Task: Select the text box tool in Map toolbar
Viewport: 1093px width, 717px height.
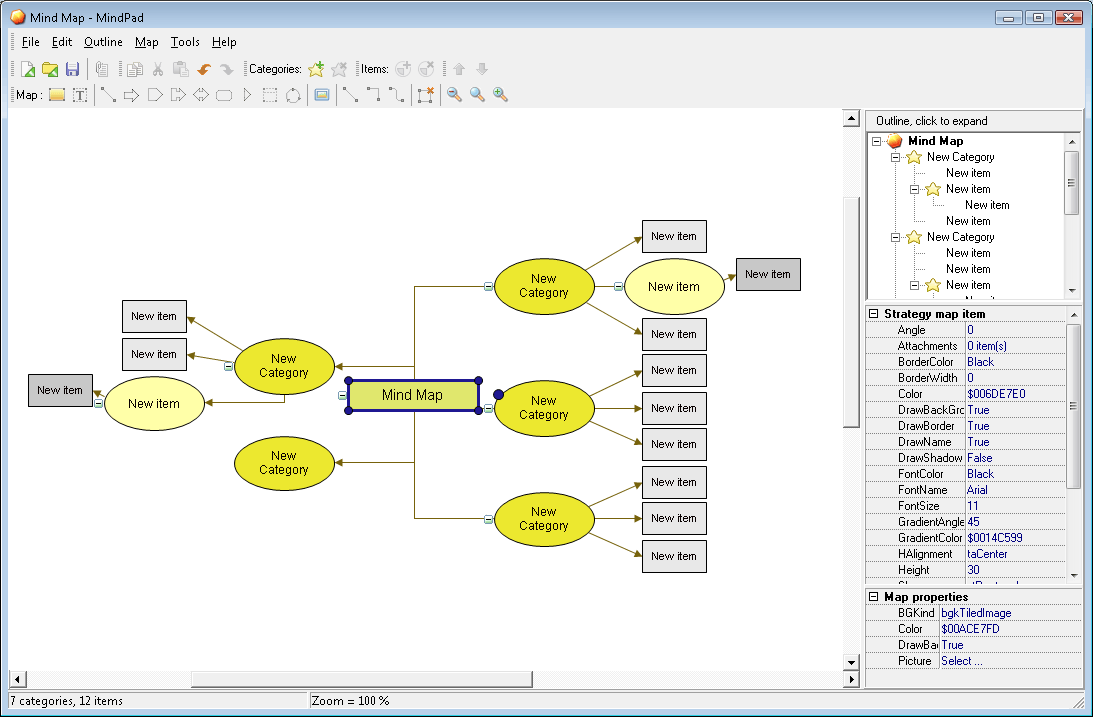Action: tap(80, 95)
